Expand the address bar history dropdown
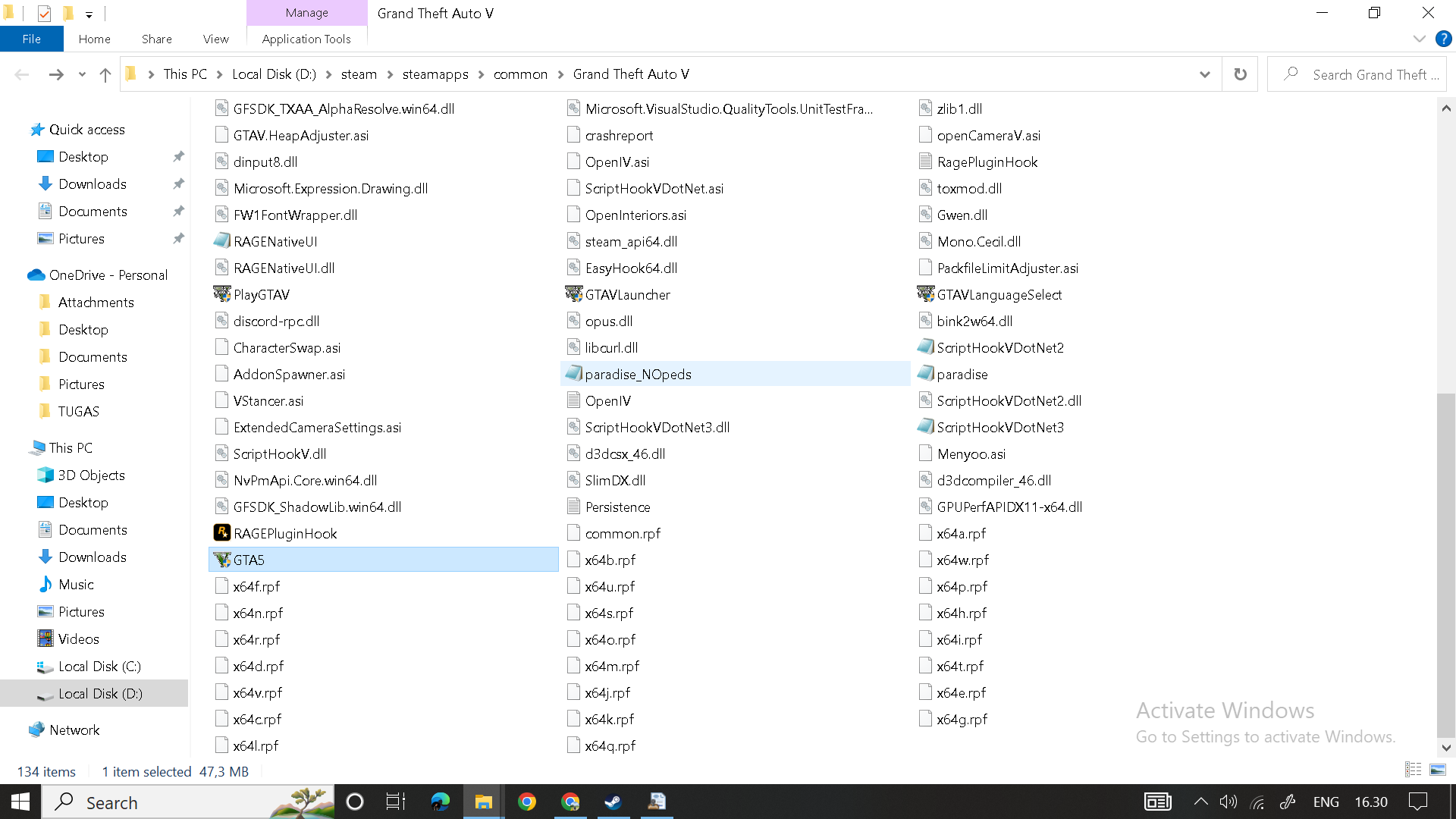The image size is (1456, 819). point(1204,74)
